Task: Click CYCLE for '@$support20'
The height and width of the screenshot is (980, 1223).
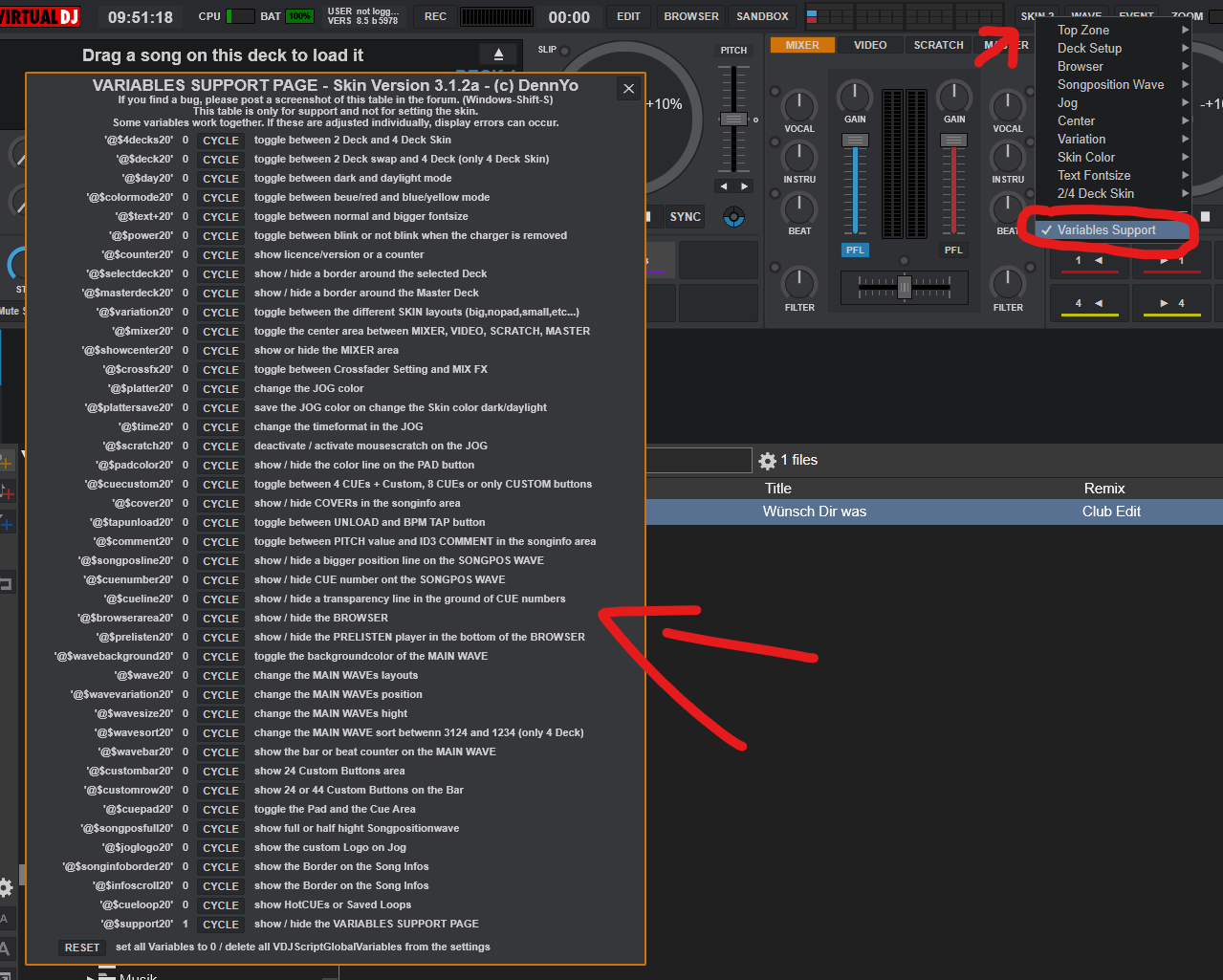Action: tap(221, 925)
